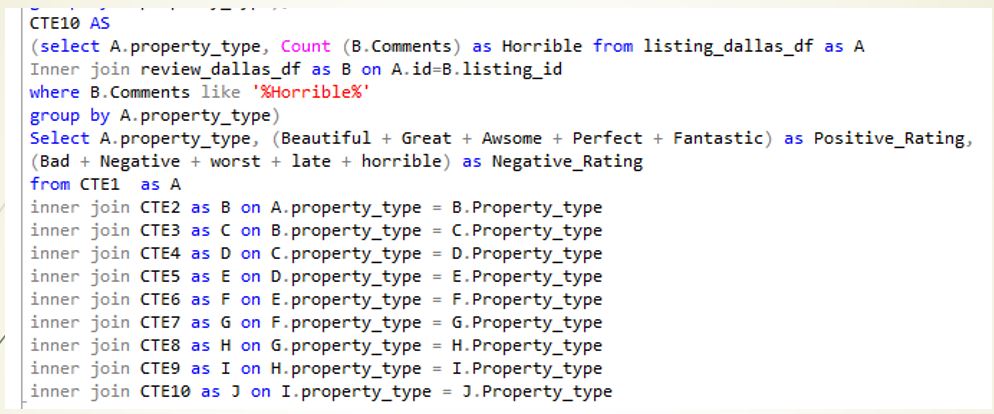The image size is (994, 414).
Task: Click the blue 'from' before CTE1
Action: [x=49, y=184]
